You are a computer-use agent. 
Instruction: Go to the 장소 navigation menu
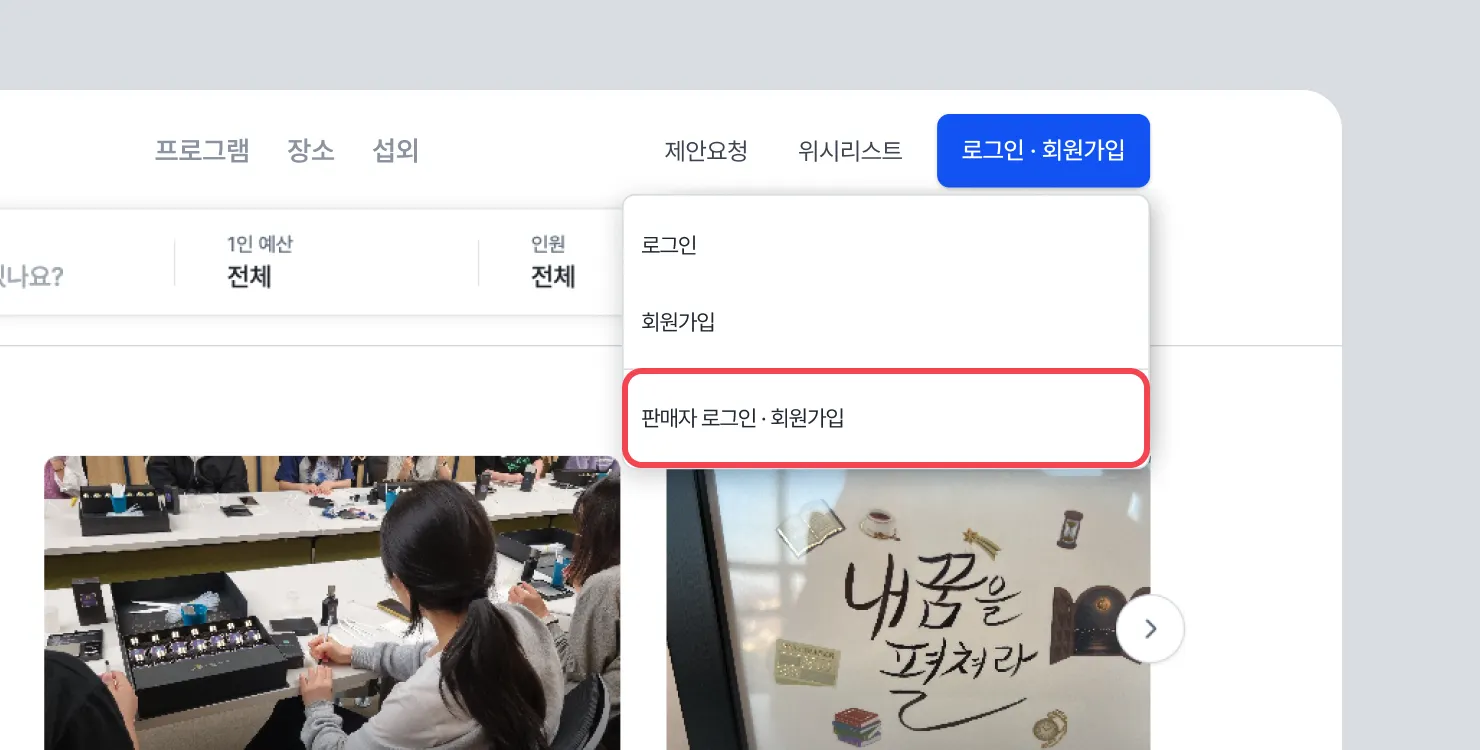pos(311,151)
